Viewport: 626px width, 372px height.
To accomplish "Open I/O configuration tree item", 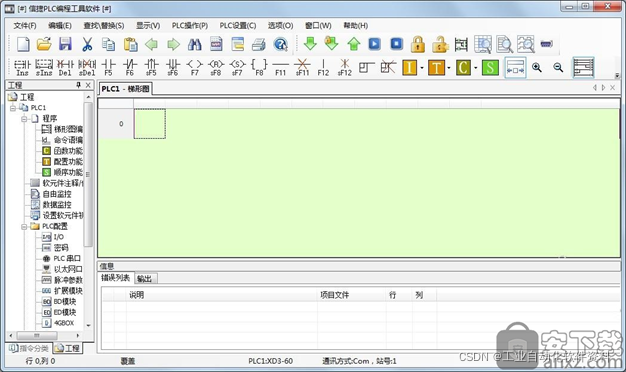I will pos(59,237).
